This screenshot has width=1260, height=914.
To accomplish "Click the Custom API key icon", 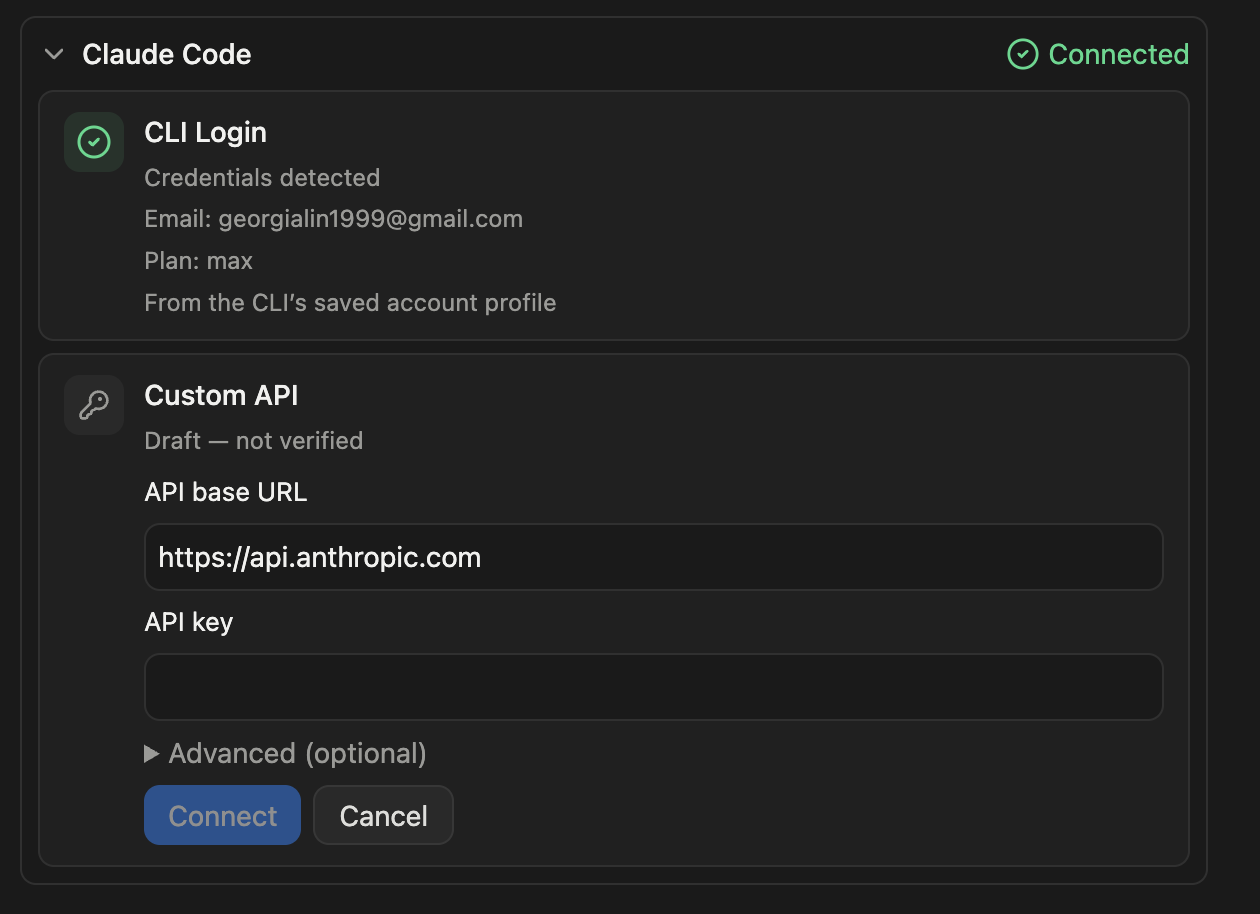I will pyautogui.click(x=94, y=405).
